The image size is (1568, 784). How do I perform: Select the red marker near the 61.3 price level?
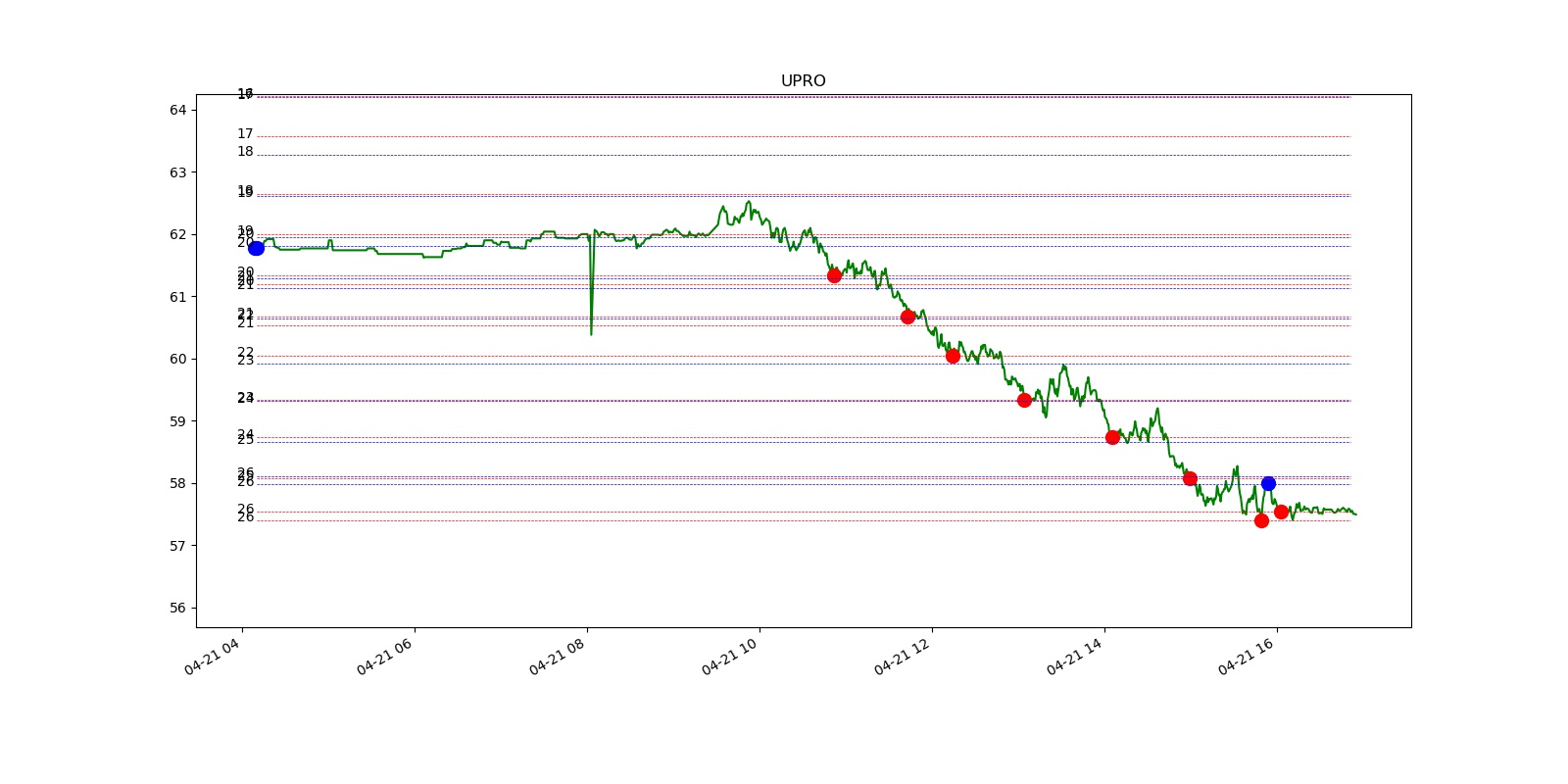pos(834,275)
